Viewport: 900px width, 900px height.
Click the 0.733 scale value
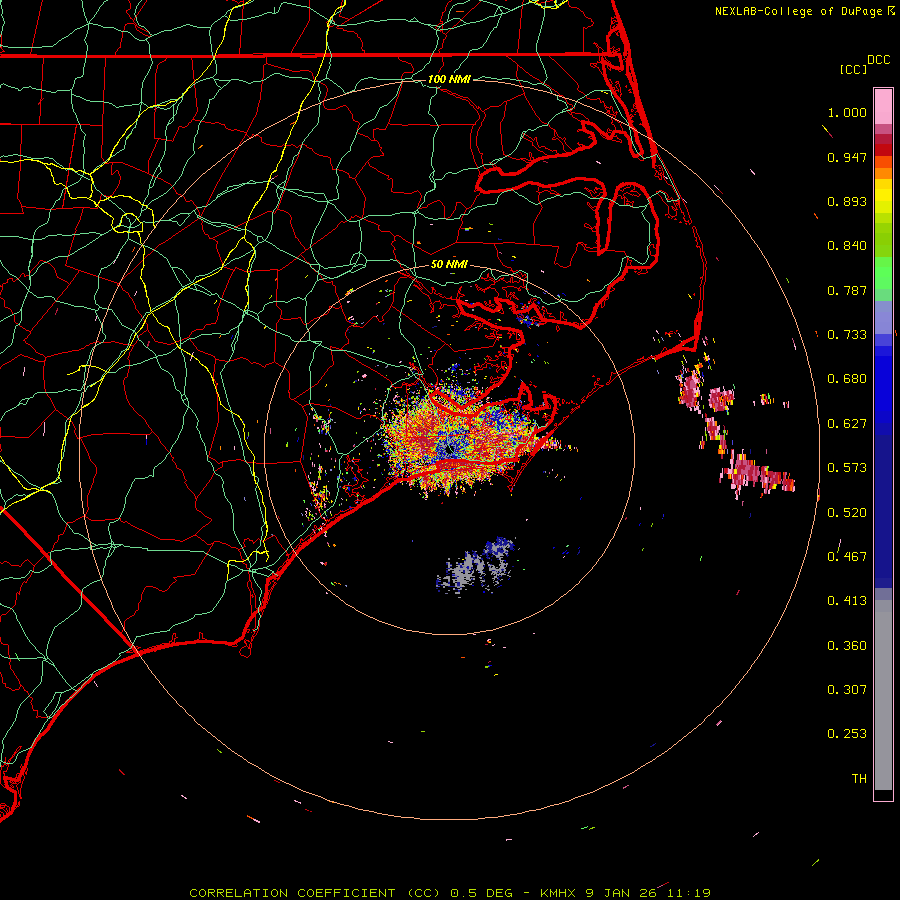click(847, 335)
